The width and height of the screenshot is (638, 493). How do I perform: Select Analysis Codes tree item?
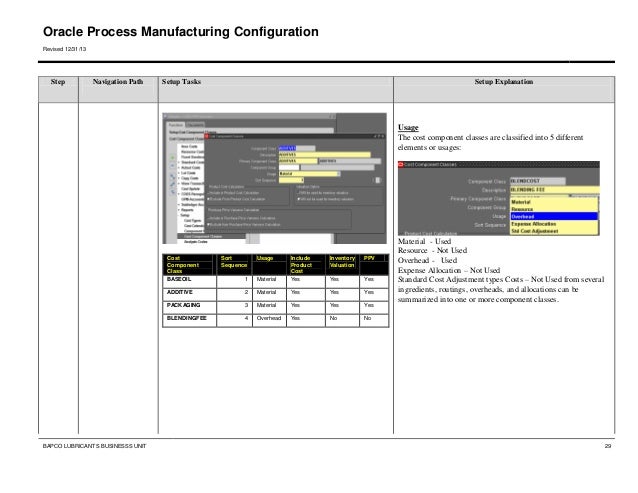[x=196, y=242]
